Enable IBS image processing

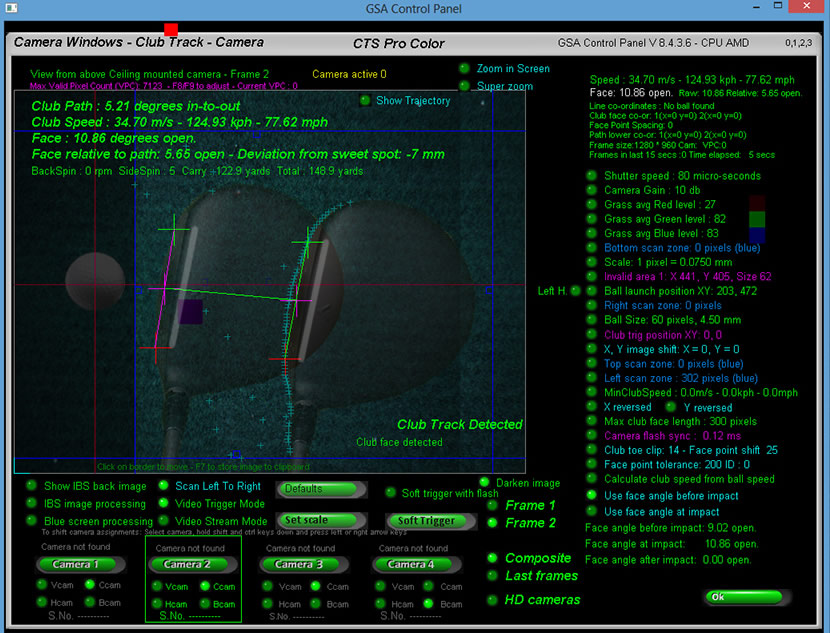(x=31, y=503)
